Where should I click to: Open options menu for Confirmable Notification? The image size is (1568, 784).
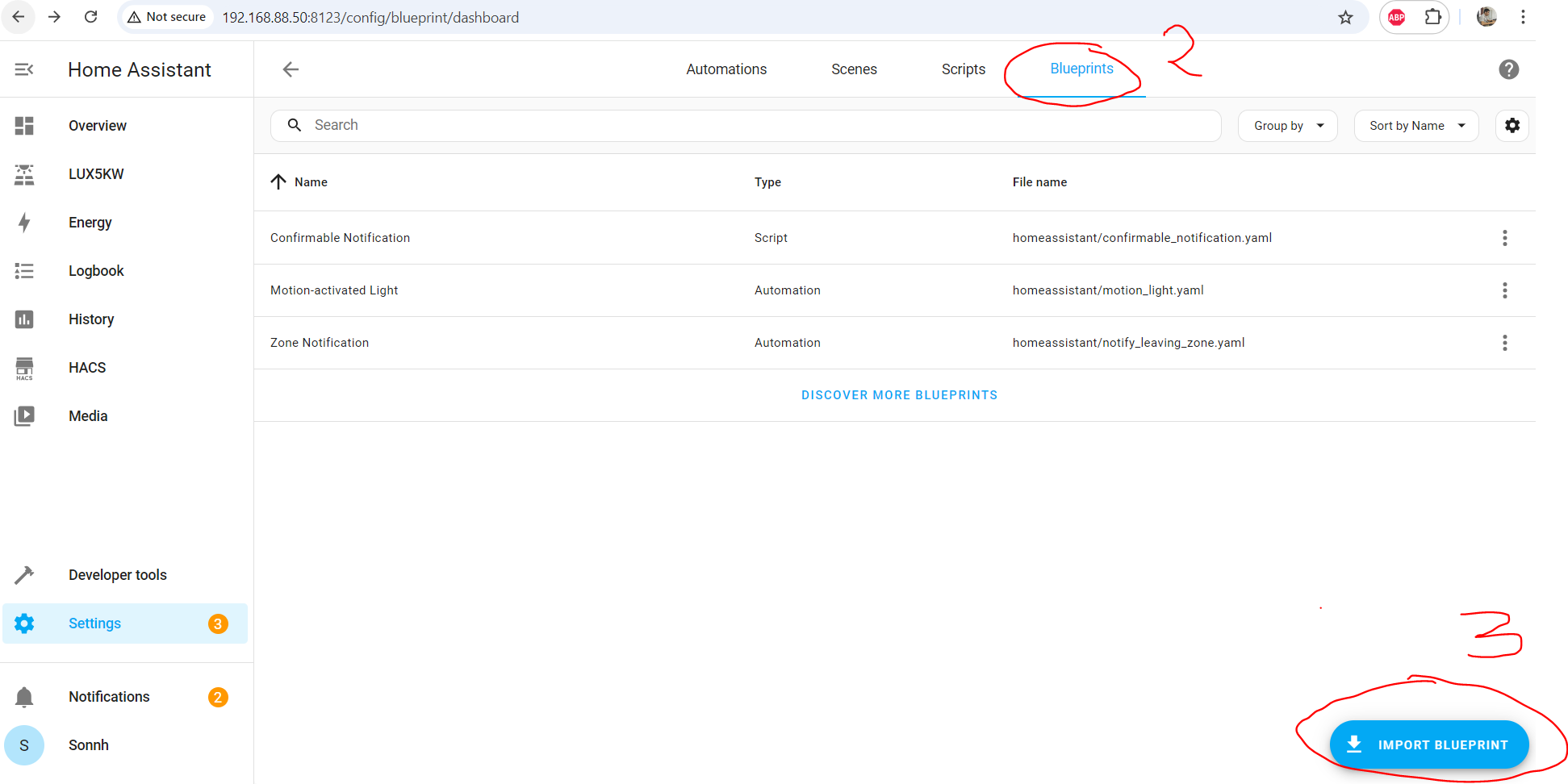pos(1504,238)
